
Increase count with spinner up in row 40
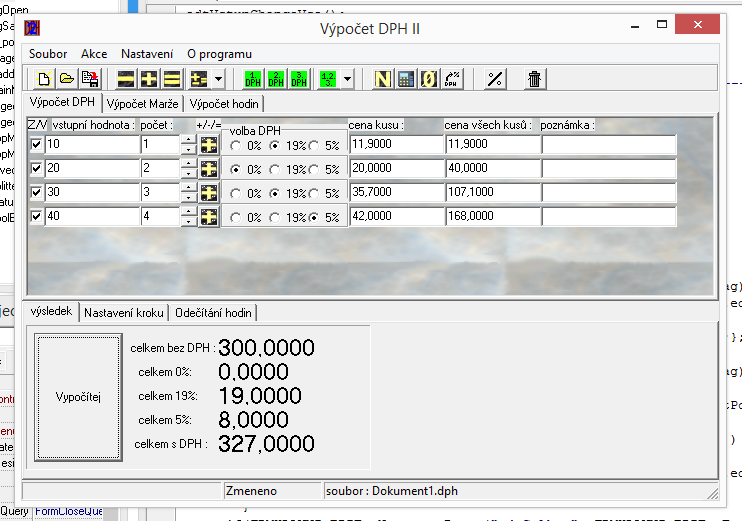(187, 211)
